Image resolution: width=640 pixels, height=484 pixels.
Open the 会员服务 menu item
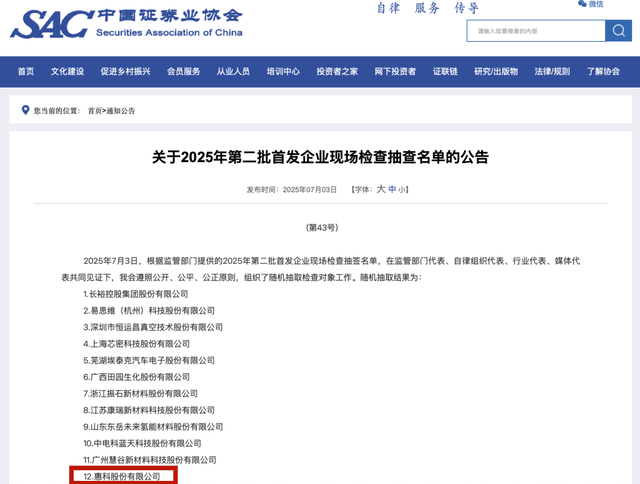coord(183,71)
